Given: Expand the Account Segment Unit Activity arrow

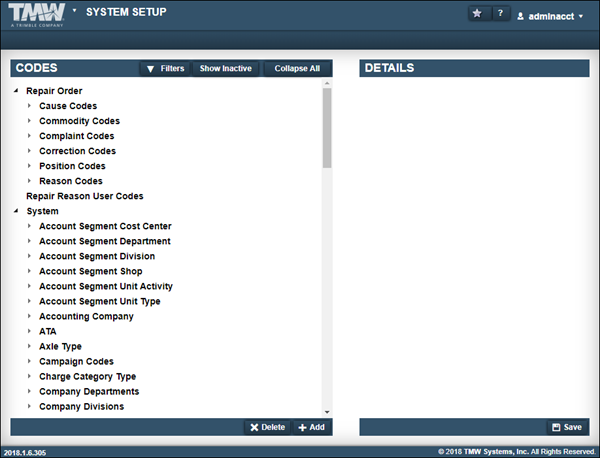Looking at the screenshot, I should click(29, 286).
